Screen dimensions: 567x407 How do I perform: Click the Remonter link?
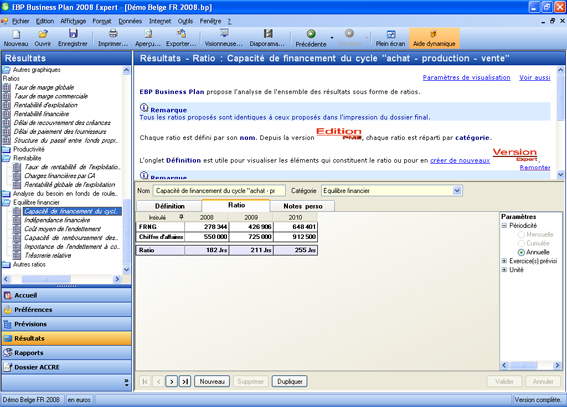pyautogui.click(x=535, y=167)
